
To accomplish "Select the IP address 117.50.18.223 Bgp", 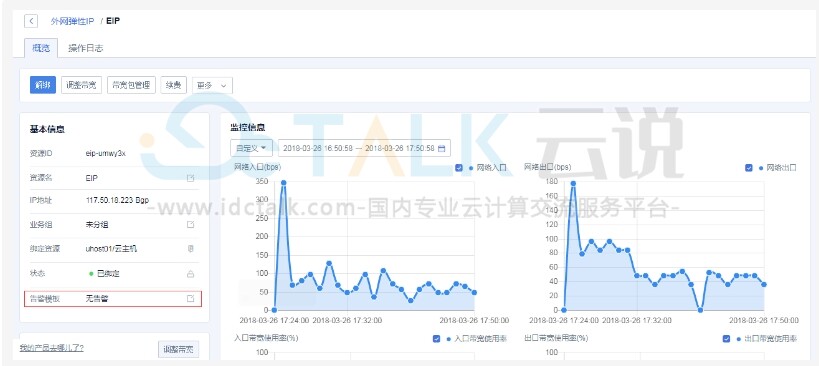I will pos(118,200).
